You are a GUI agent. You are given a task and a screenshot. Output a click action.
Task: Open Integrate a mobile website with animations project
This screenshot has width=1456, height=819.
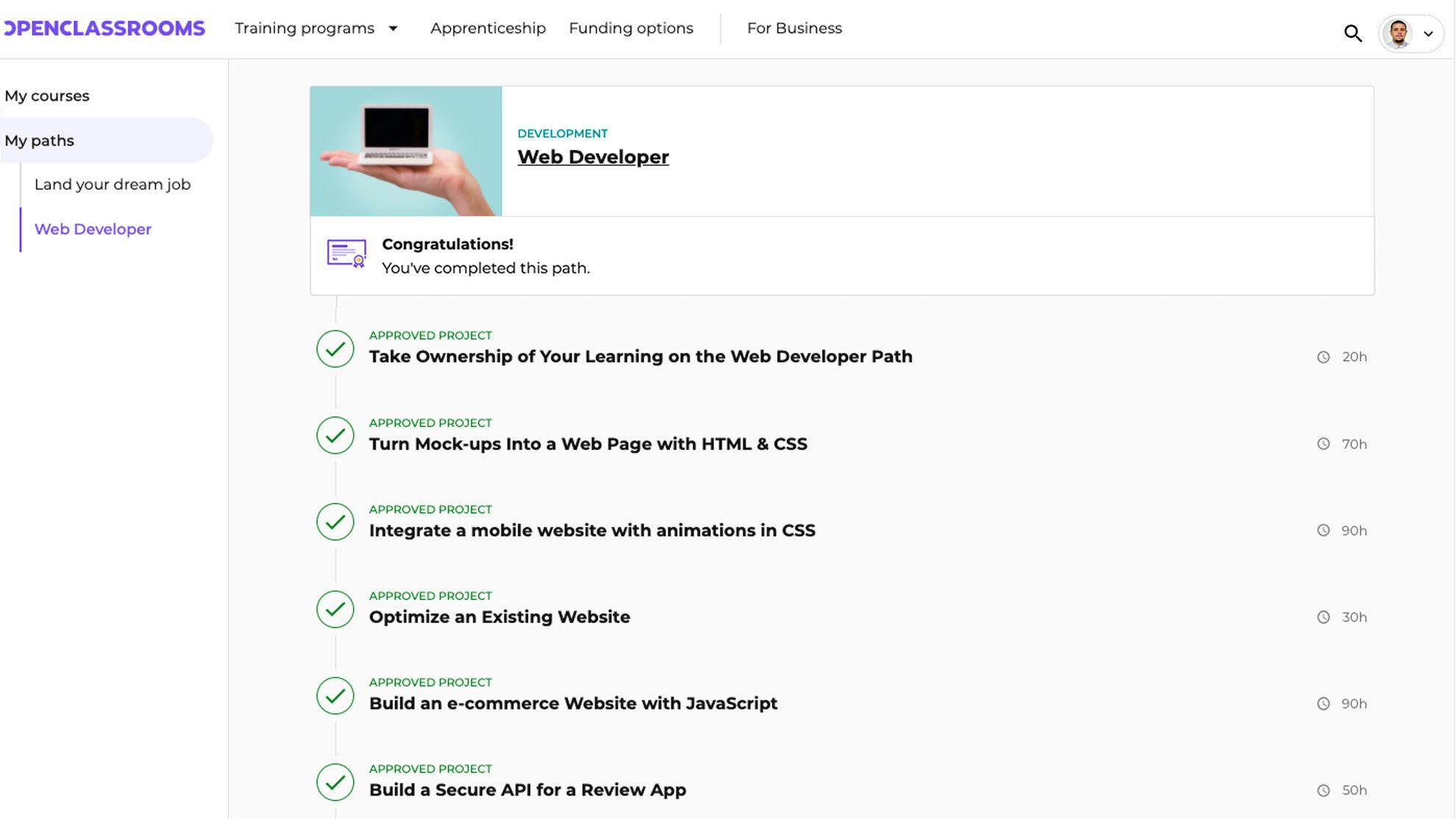[591, 530]
